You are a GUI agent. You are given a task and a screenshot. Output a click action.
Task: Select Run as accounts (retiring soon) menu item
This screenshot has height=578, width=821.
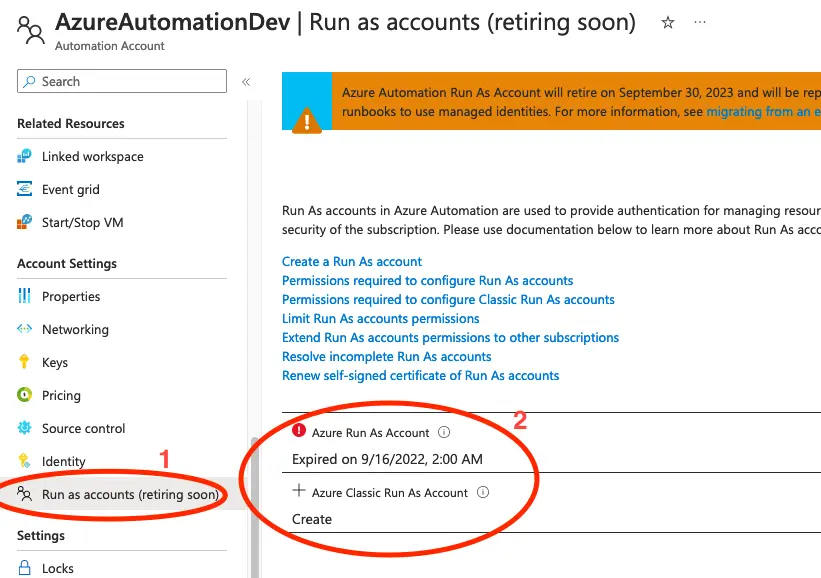point(129,495)
